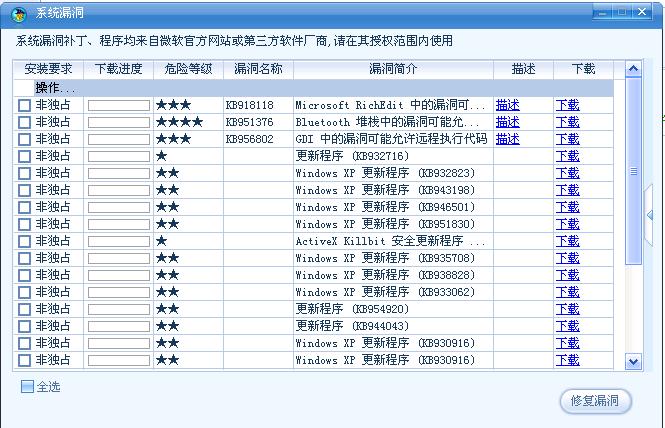The width and height of the screenshot is (665, 428).
Task: Check the box for KB943198 update row
Action: (25, 190)
